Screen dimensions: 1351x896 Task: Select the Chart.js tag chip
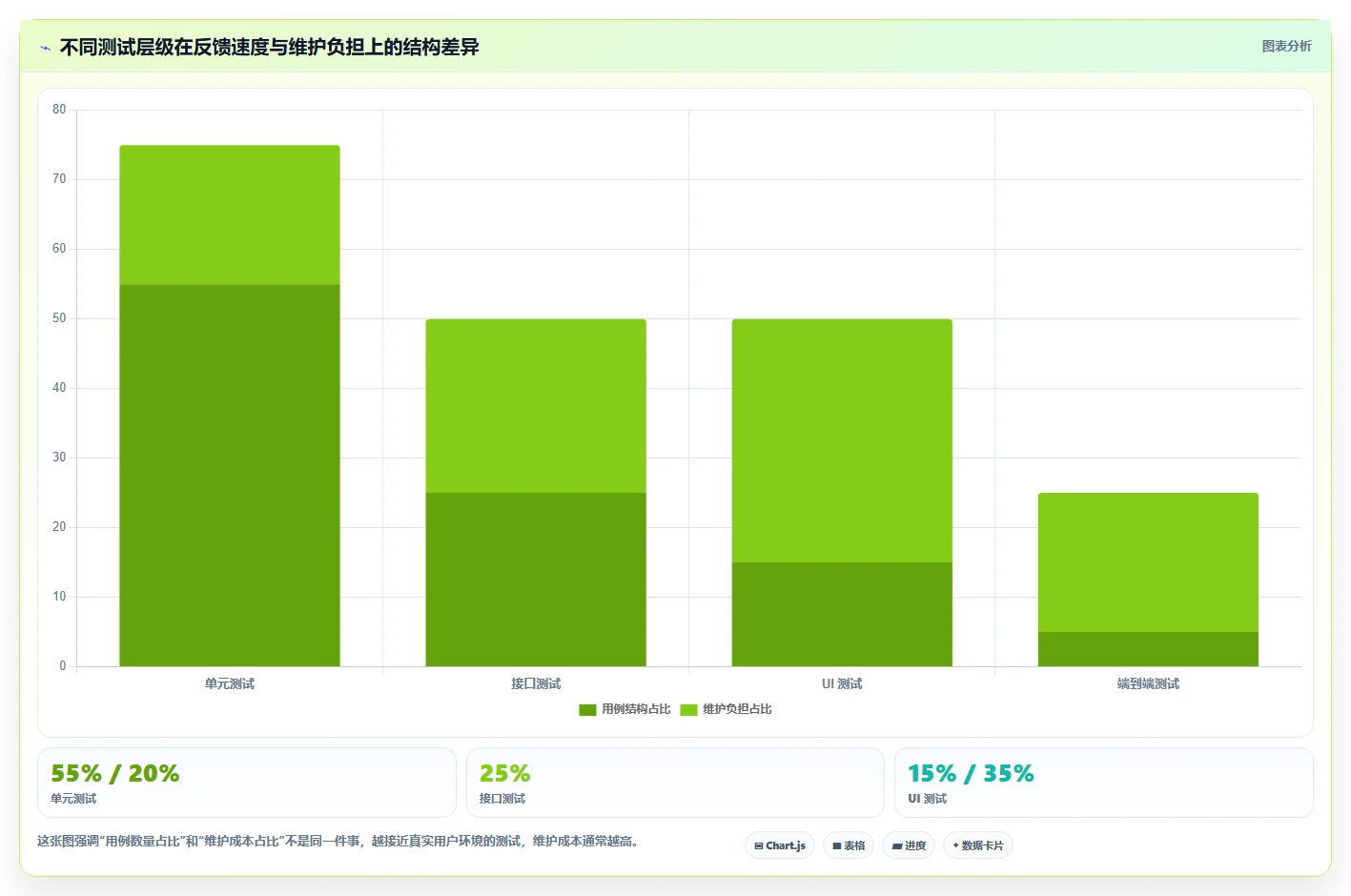(780, 845)
